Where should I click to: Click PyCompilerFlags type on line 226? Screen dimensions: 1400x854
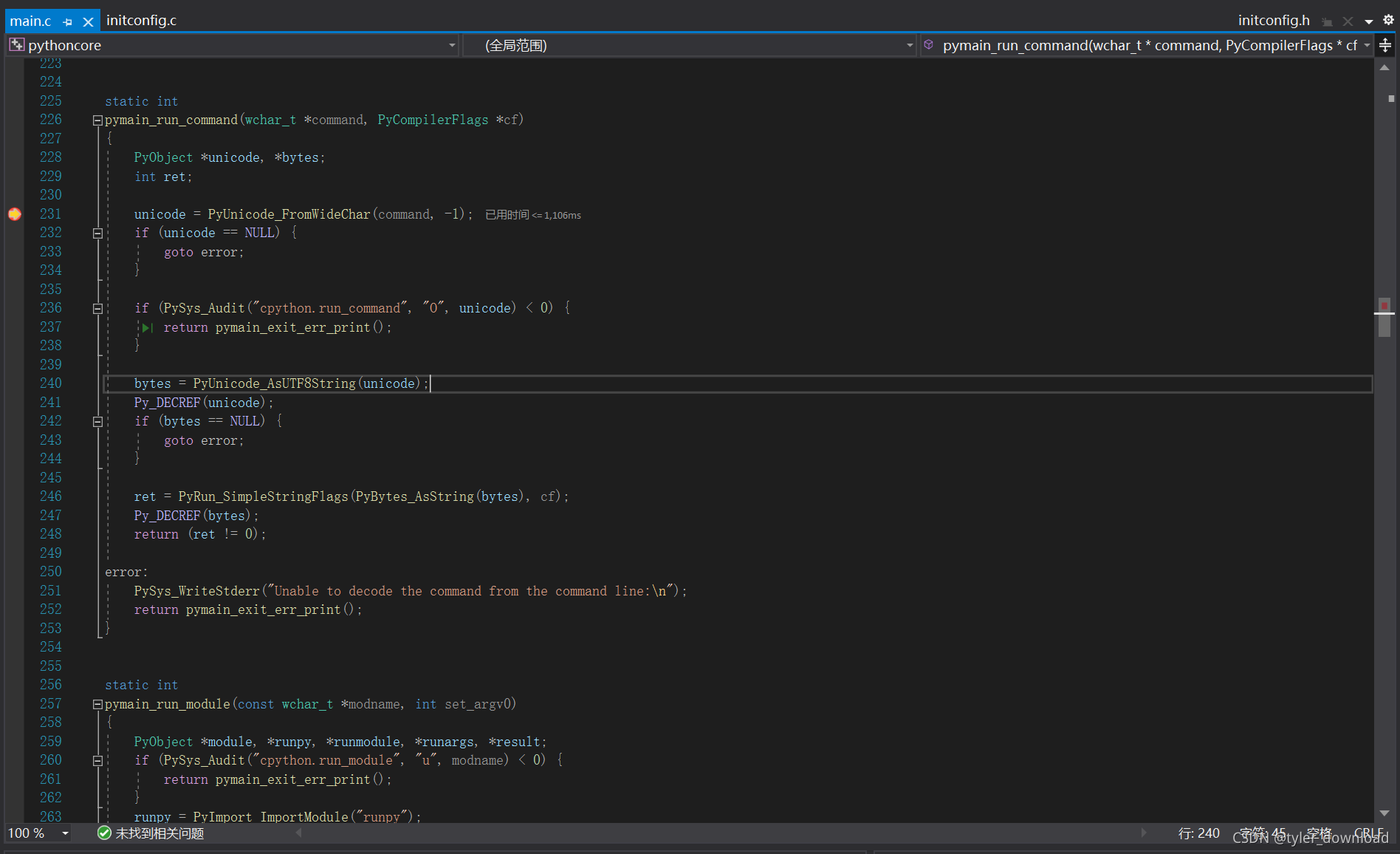[x=433, y=120]
